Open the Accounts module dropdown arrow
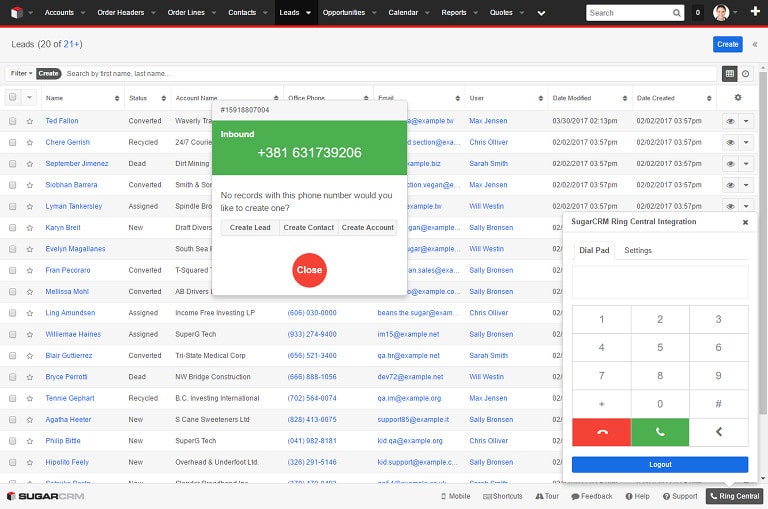 coord(83,13)
